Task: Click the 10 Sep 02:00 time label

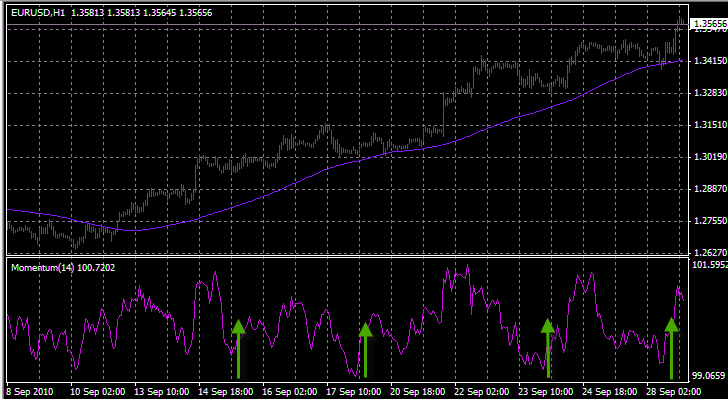Action: 98,391
